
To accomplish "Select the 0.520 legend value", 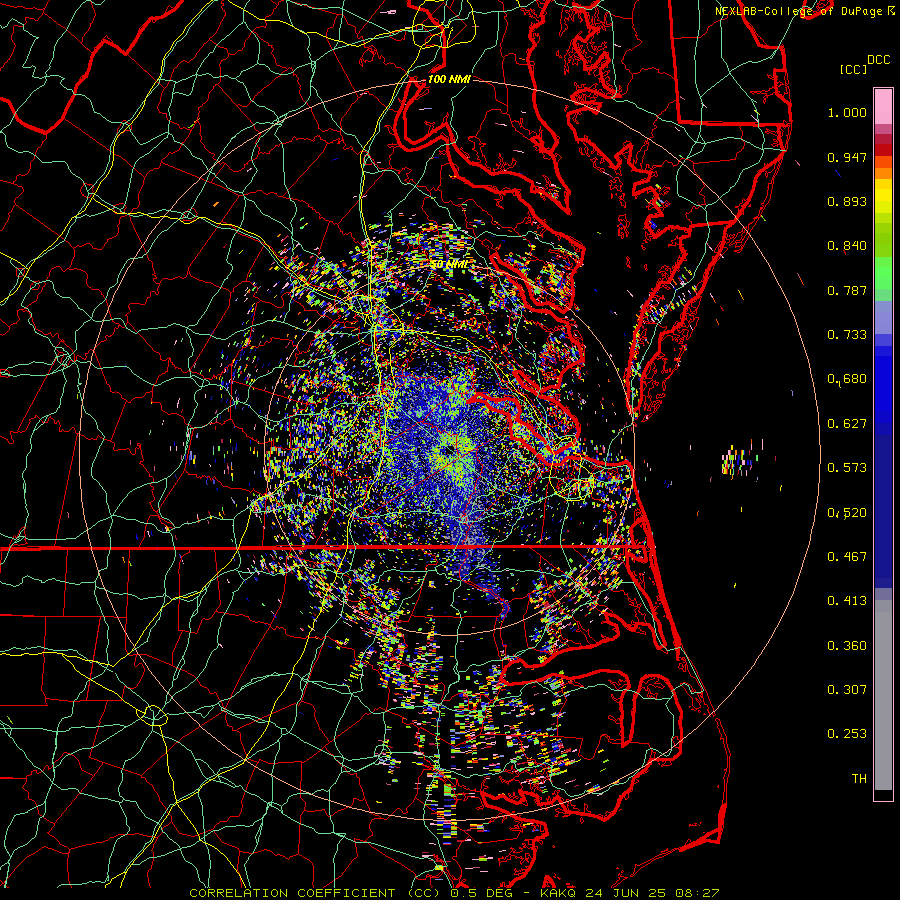I will click(847, 513).
